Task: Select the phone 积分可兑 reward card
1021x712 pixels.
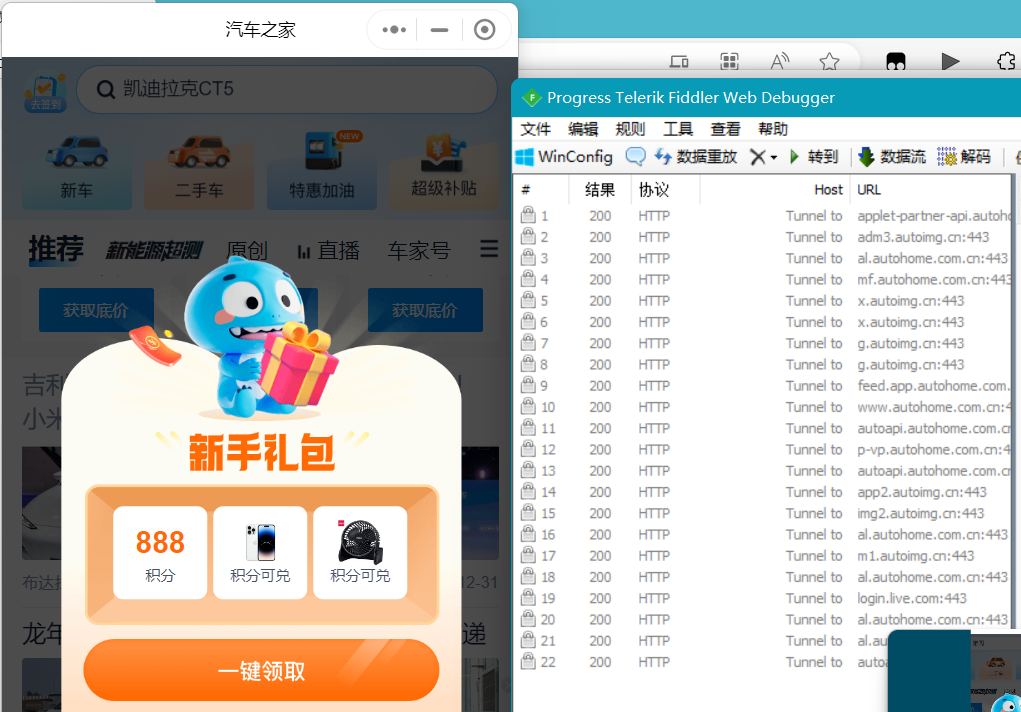Action: click(260, 552)
